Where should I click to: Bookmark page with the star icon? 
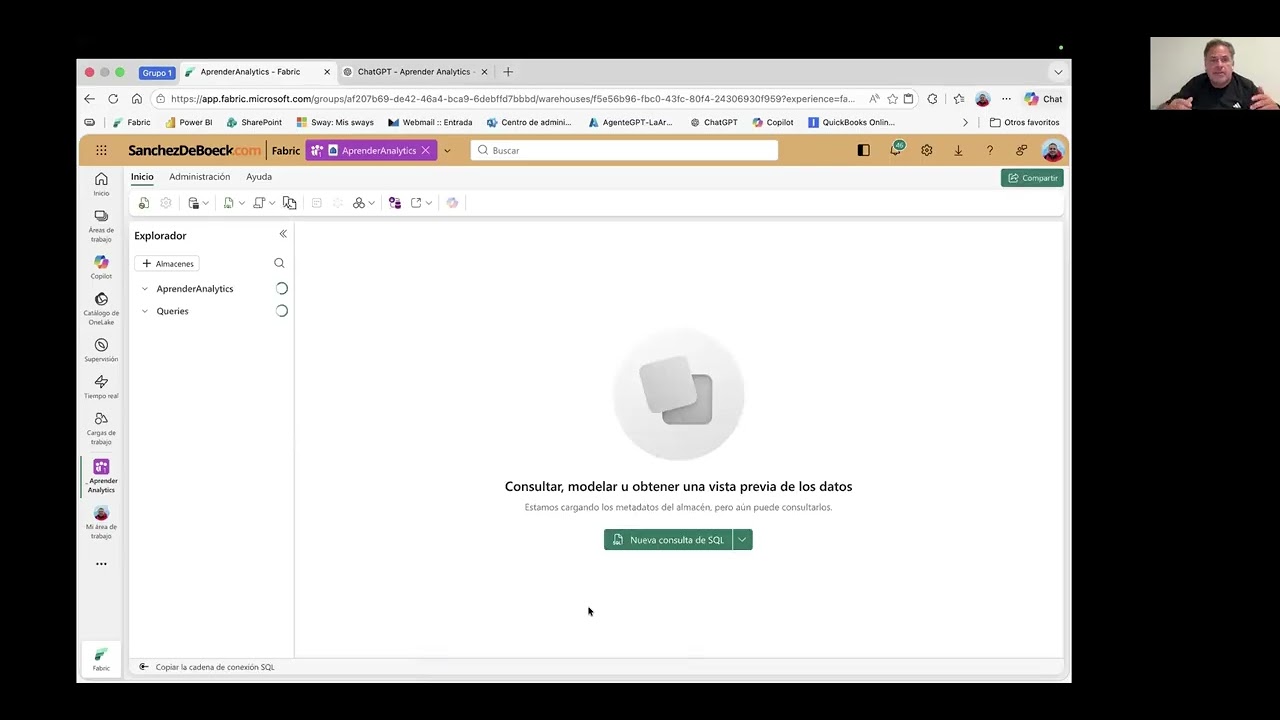coord(892,99)
